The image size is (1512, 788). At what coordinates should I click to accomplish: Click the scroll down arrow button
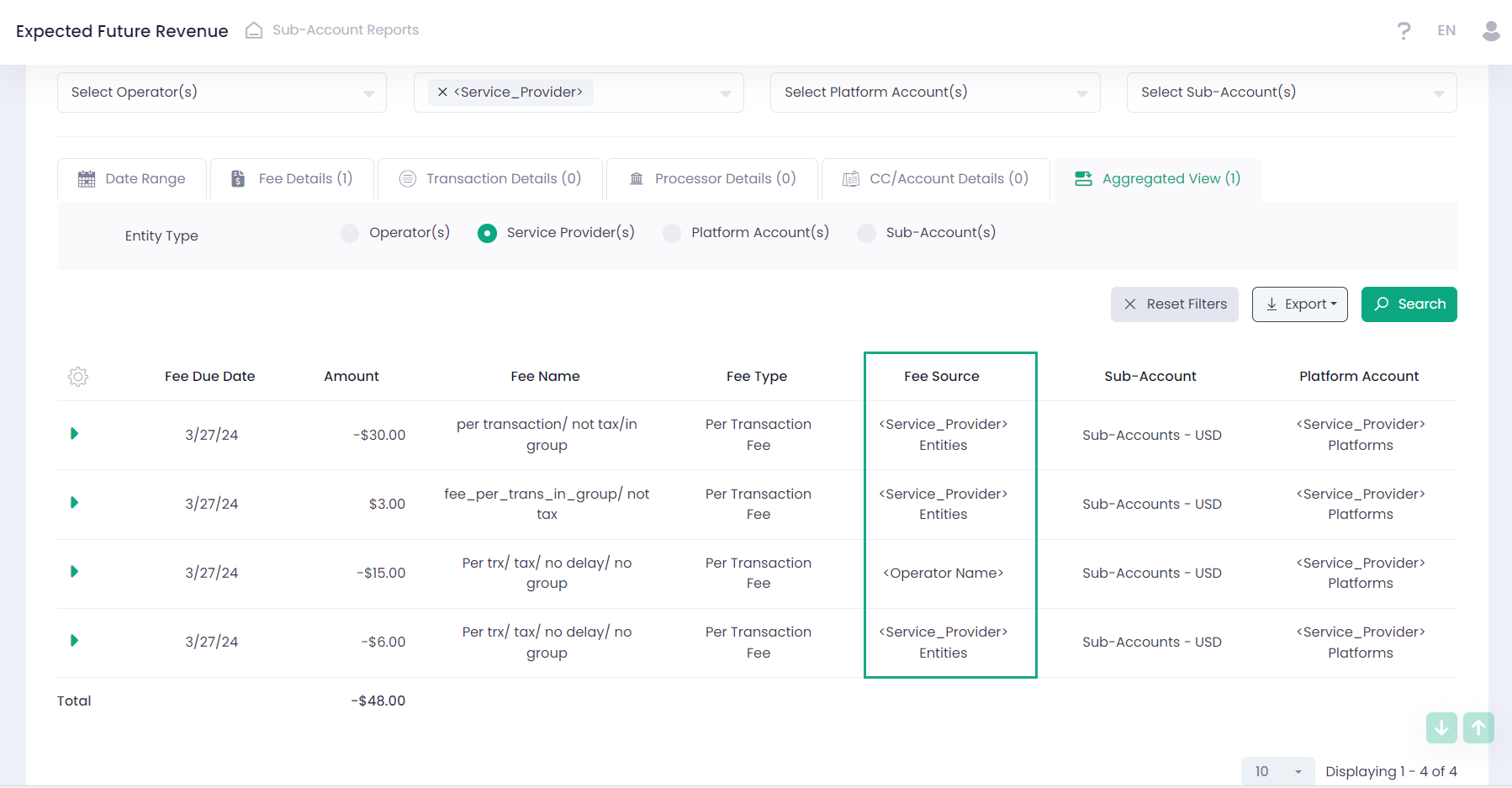[x=1441, y=727]
